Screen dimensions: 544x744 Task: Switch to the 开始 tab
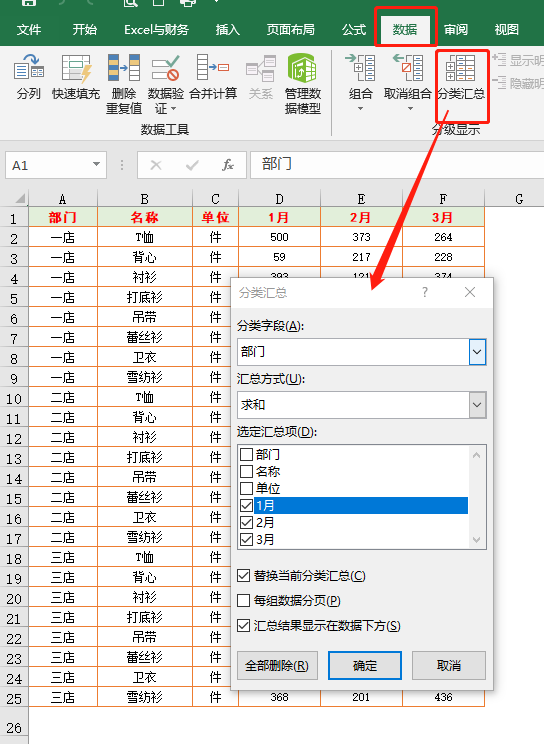(x=84, y=29)
